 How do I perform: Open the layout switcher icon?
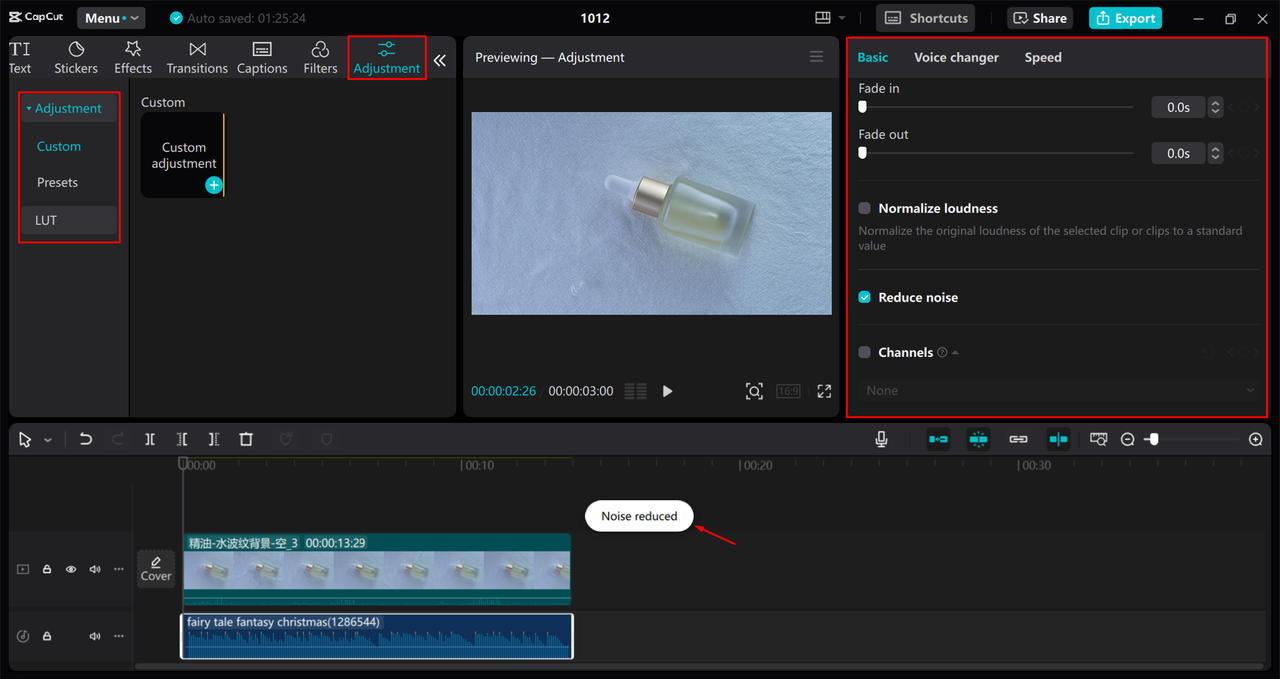[830, 18]
